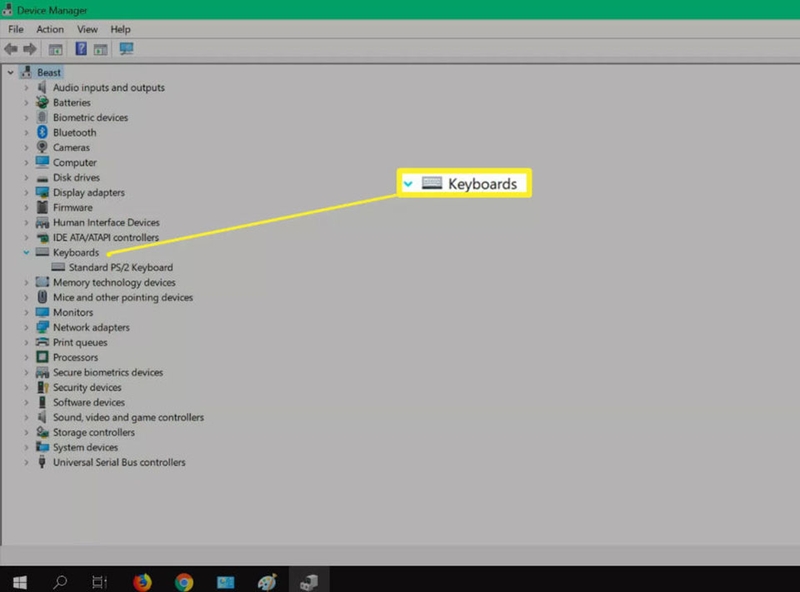
Task: Expand the Human Interface Devices category
Action: [x=26, y=222]
